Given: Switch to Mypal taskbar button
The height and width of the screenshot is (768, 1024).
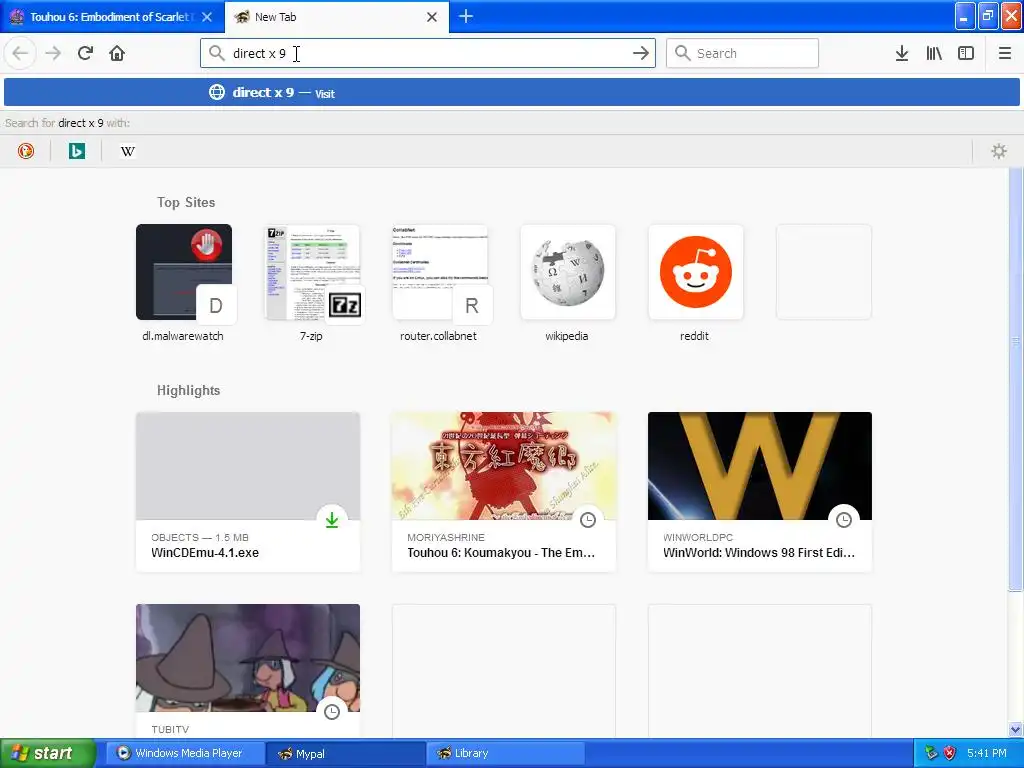Looking at the screenshot, I should click(346, 753).
